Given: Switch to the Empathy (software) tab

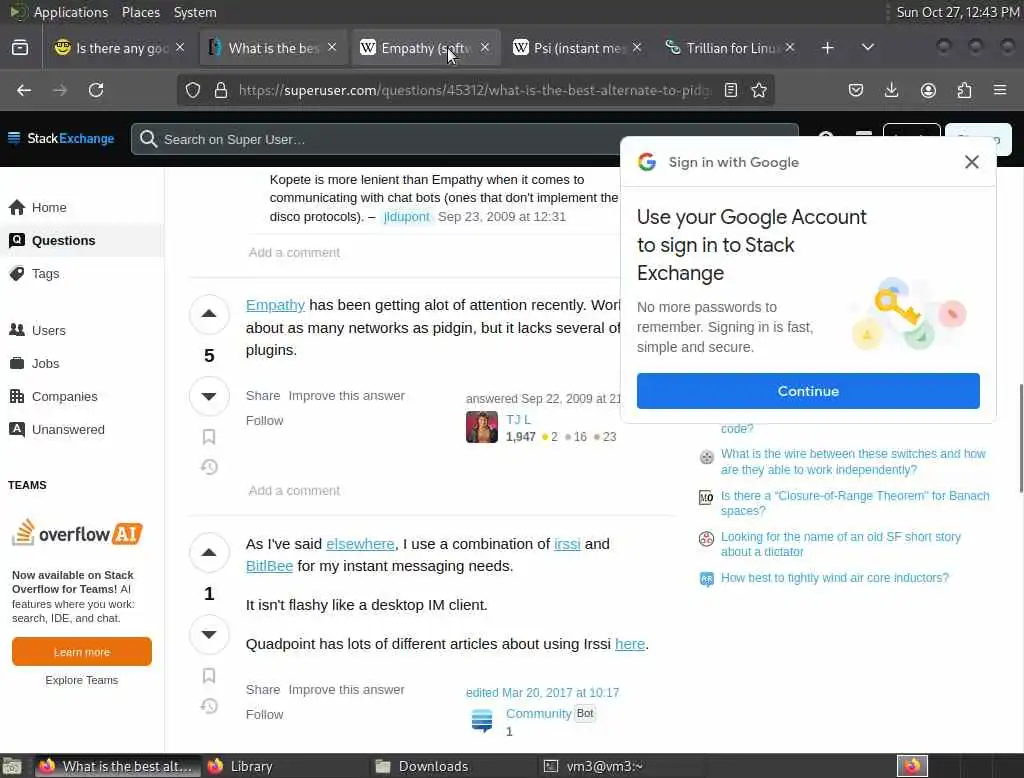Looking at the screenshot, I should tap(426, 48).
